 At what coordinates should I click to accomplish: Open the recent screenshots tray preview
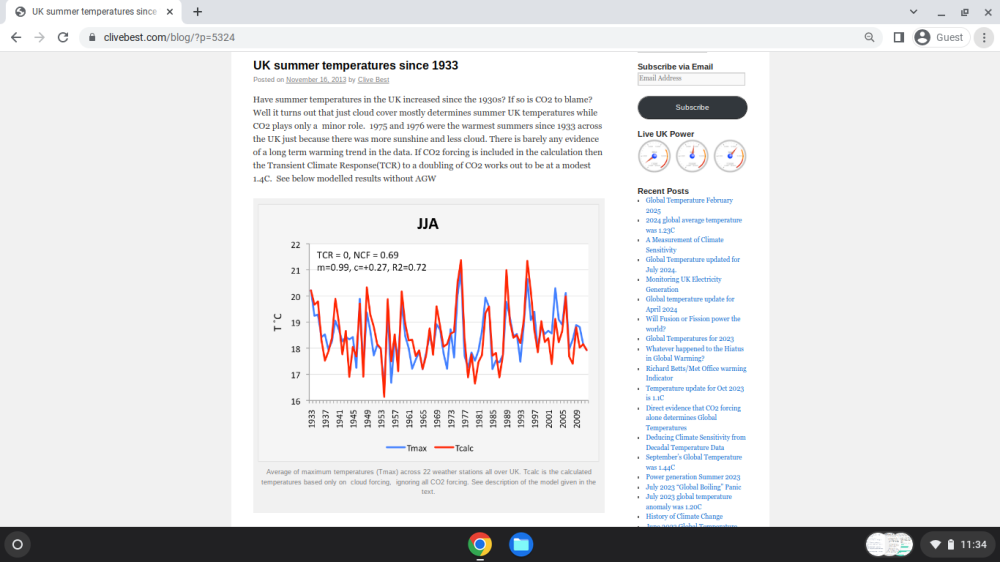(889, 545)
